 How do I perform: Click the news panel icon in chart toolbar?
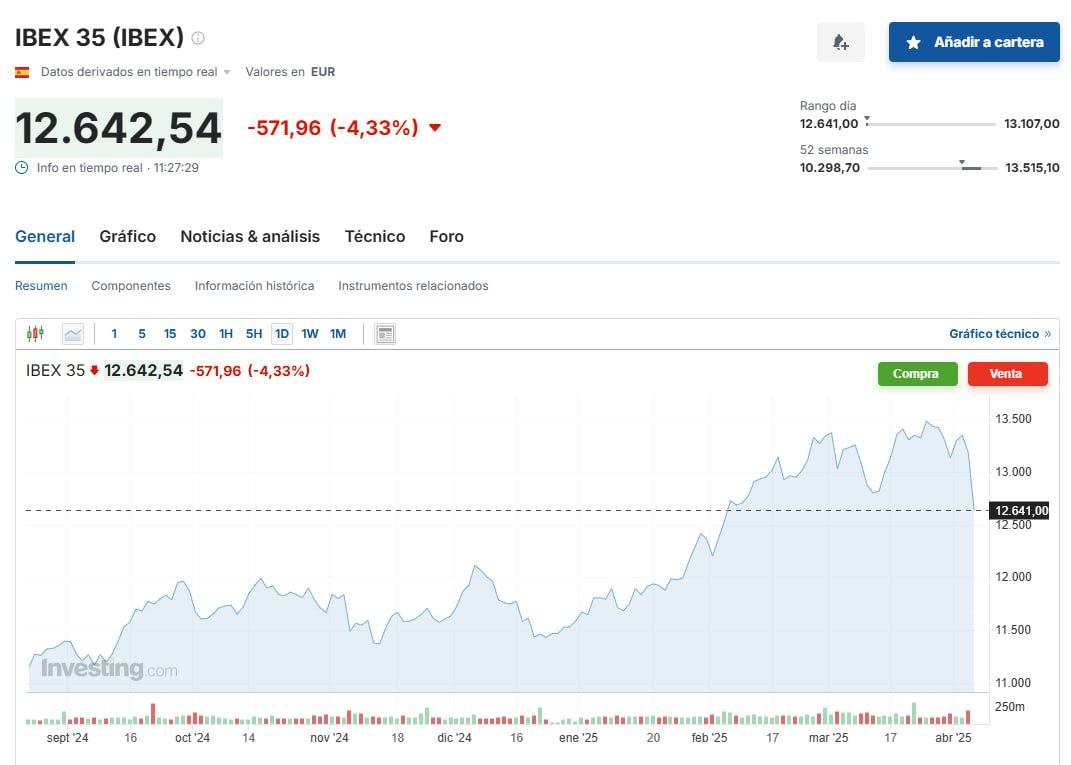pos(385,334)
